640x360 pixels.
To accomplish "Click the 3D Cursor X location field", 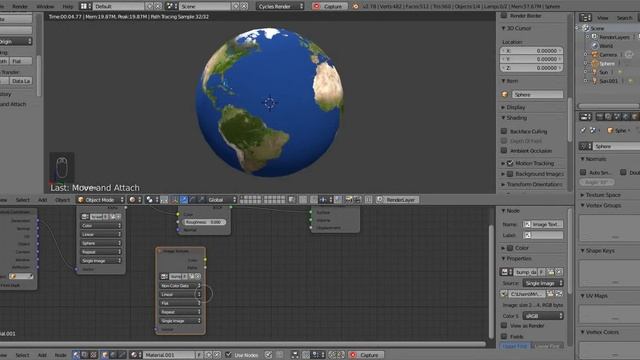I will pos(531,51).
